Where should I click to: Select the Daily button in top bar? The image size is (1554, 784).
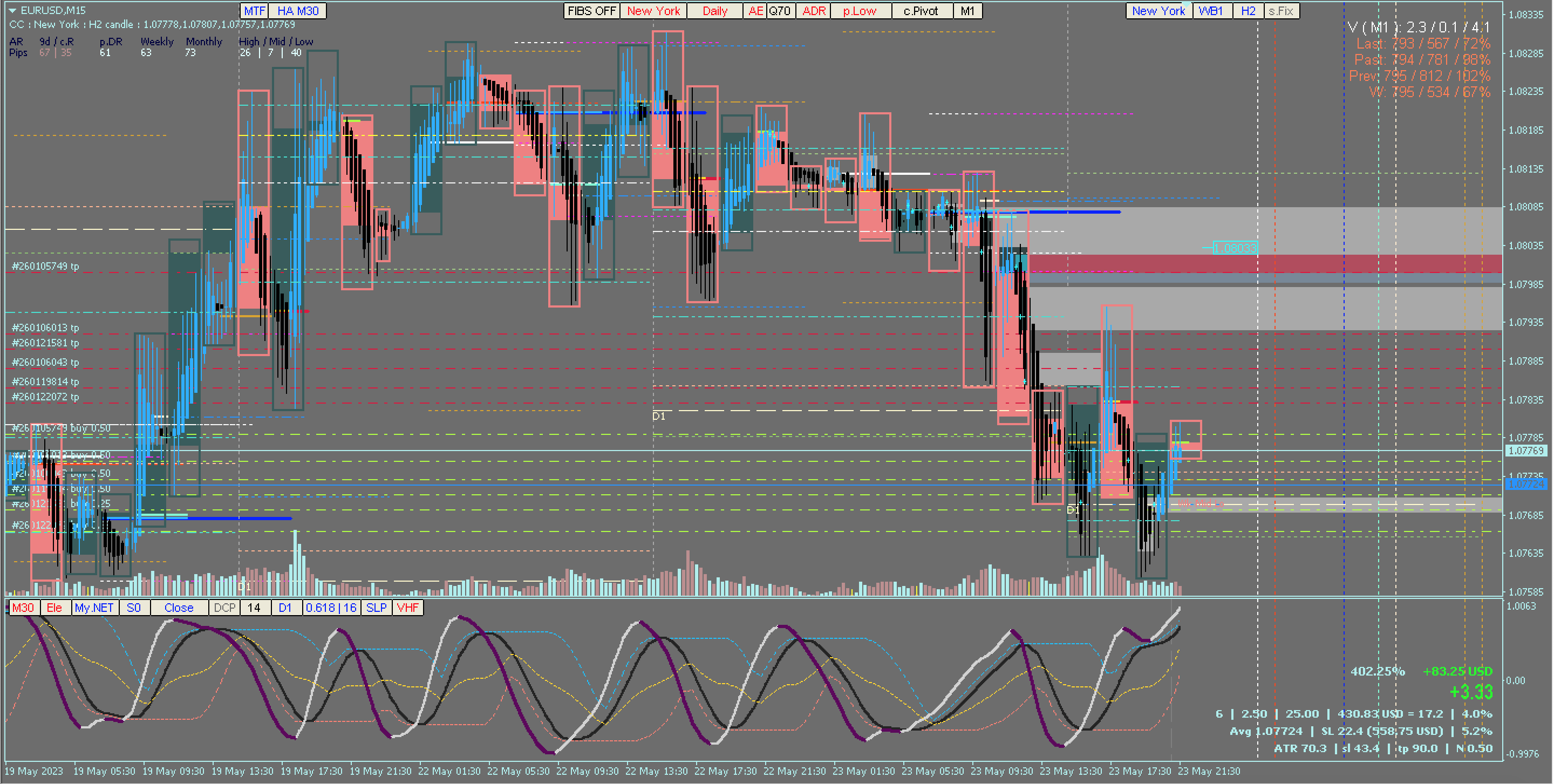coord(714,11)
